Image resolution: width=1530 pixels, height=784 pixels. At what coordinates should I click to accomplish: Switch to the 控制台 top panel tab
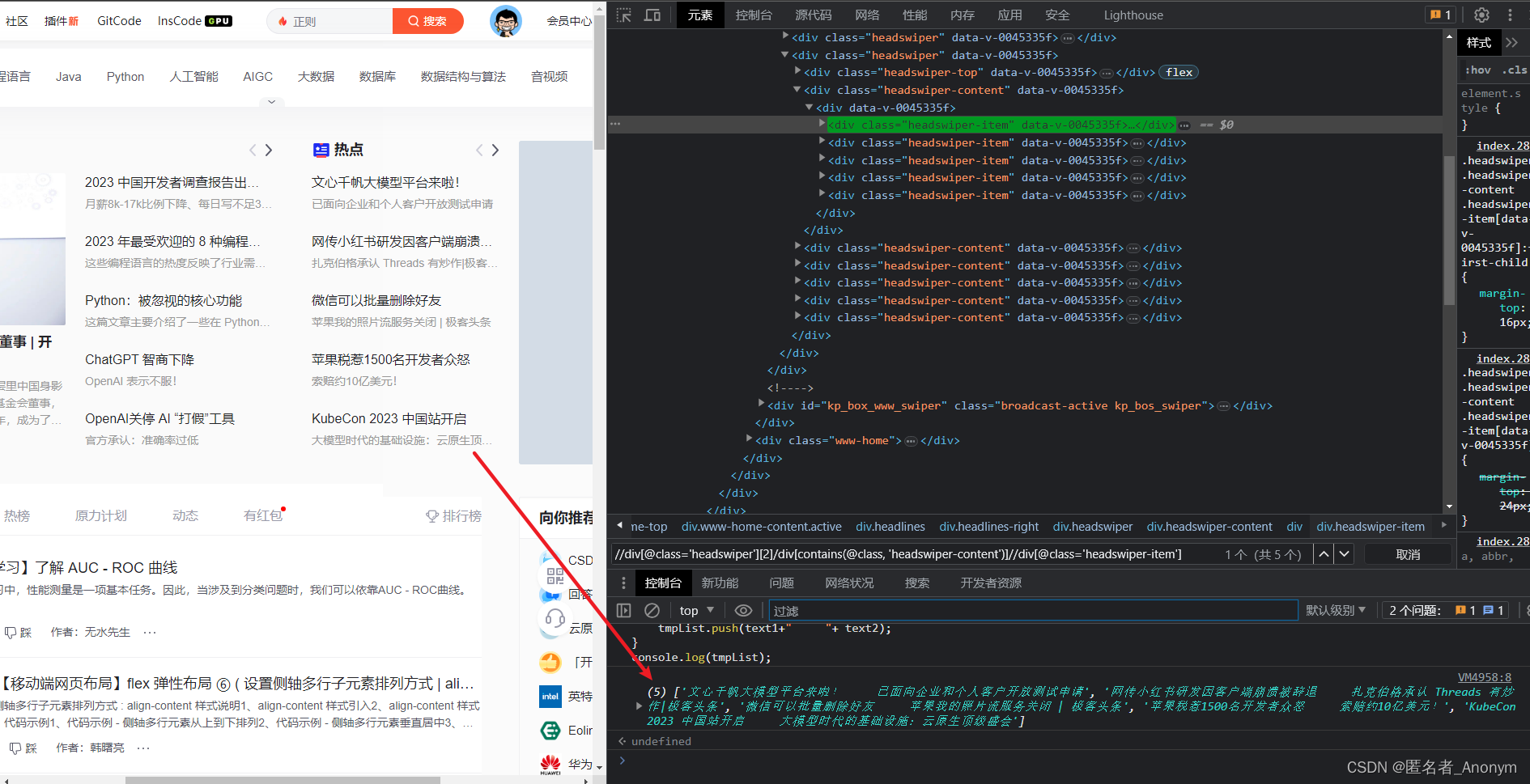[753, 15]
